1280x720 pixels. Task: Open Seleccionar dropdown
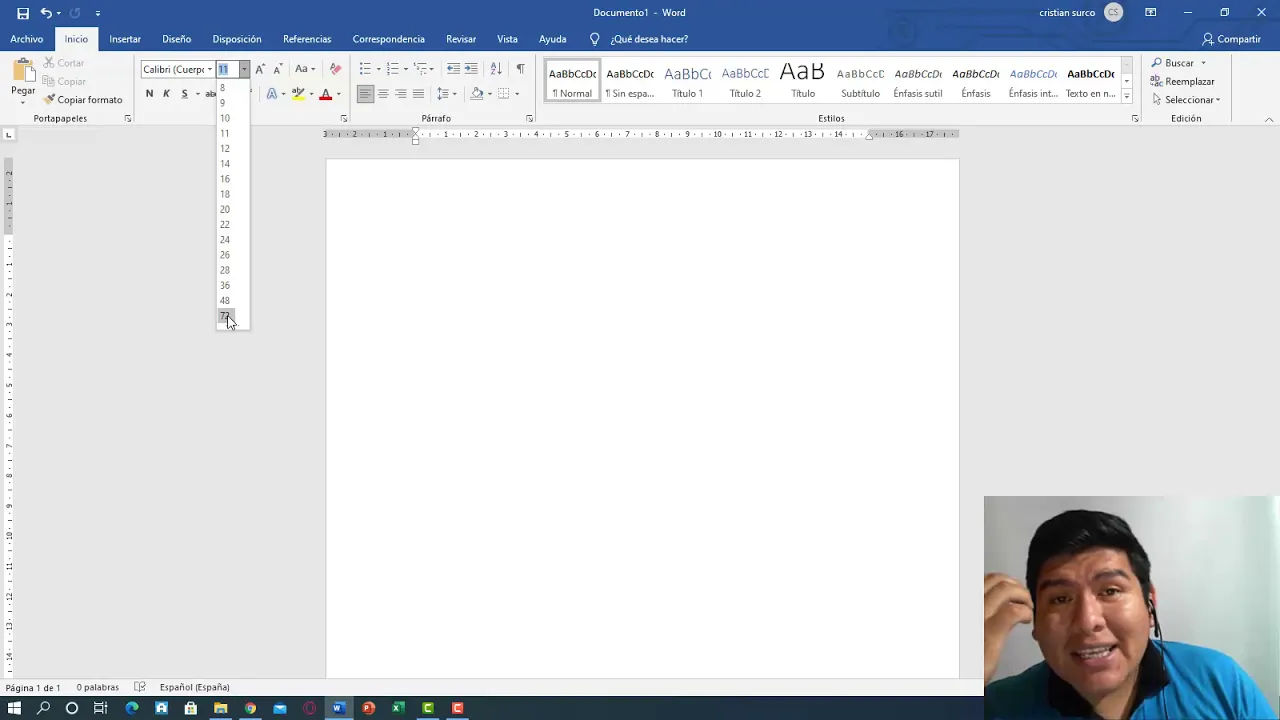click(1185, 100)
